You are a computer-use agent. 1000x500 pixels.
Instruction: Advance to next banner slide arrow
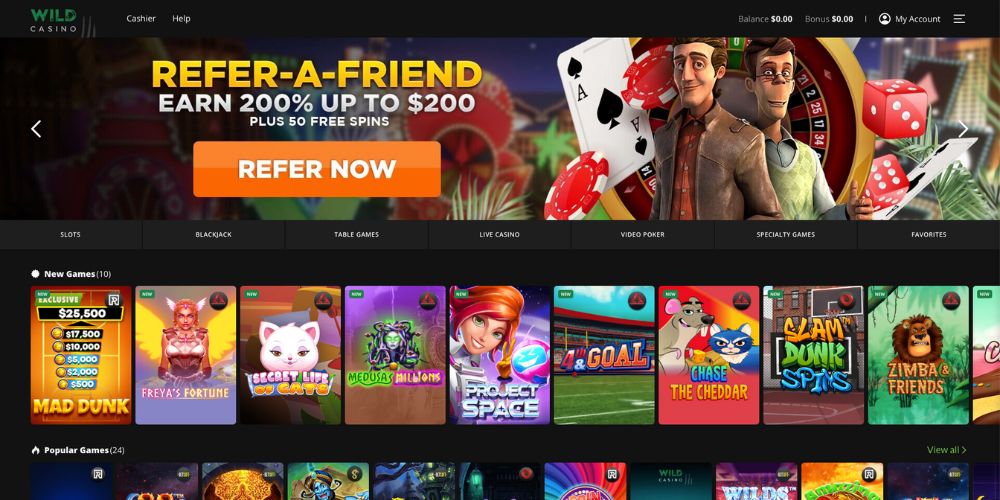963,129
